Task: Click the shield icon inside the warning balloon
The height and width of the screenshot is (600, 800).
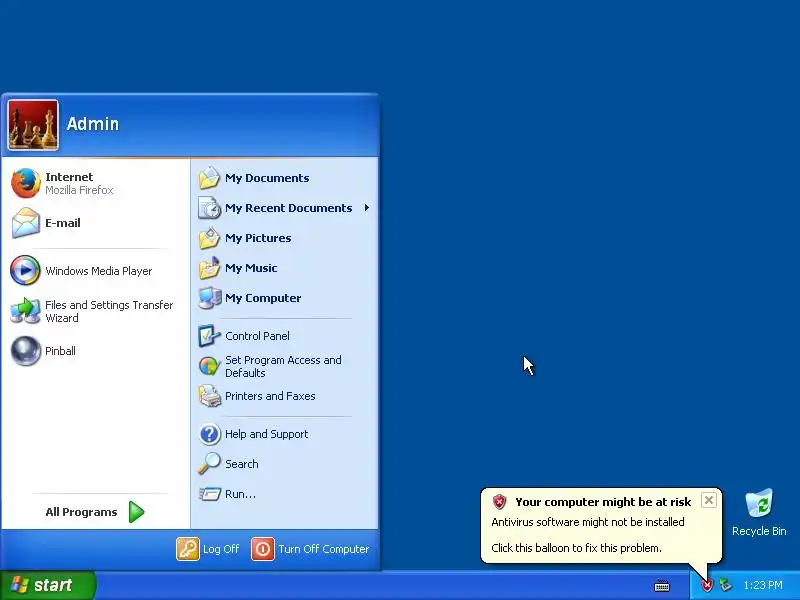Action: click(x=499, y=502)
